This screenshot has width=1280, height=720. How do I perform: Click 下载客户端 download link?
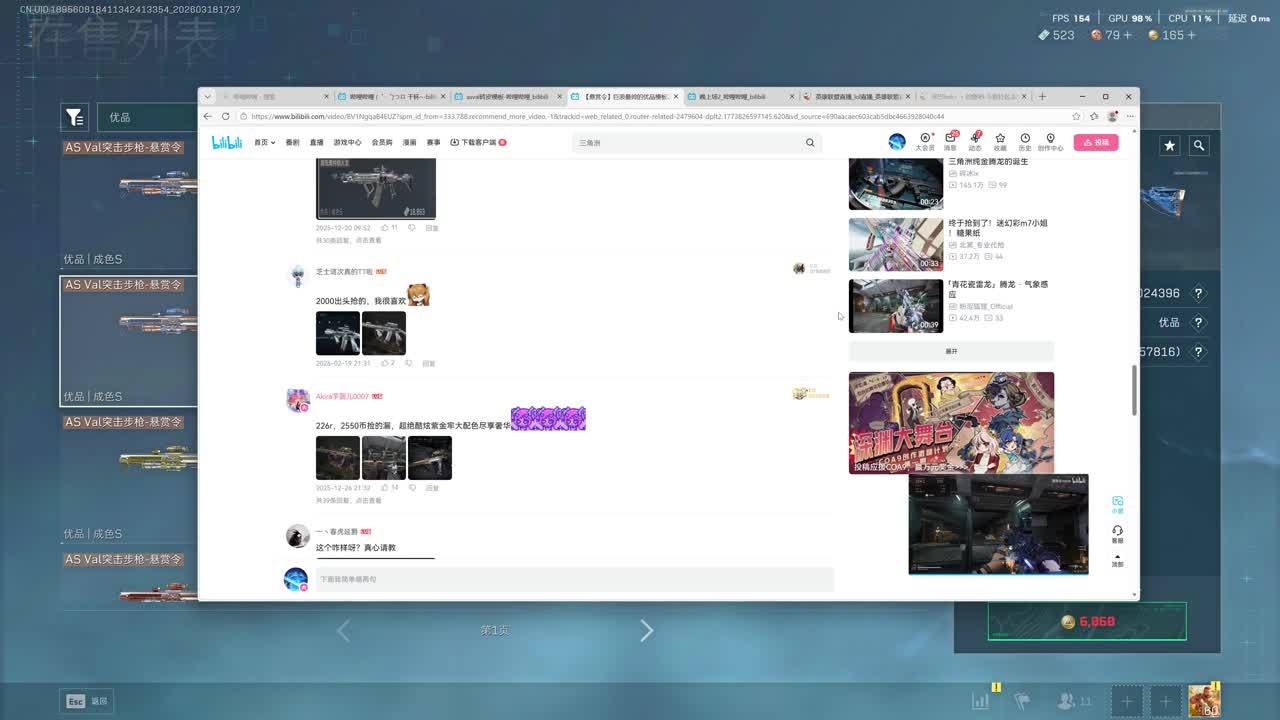click(x=478, y=143)
